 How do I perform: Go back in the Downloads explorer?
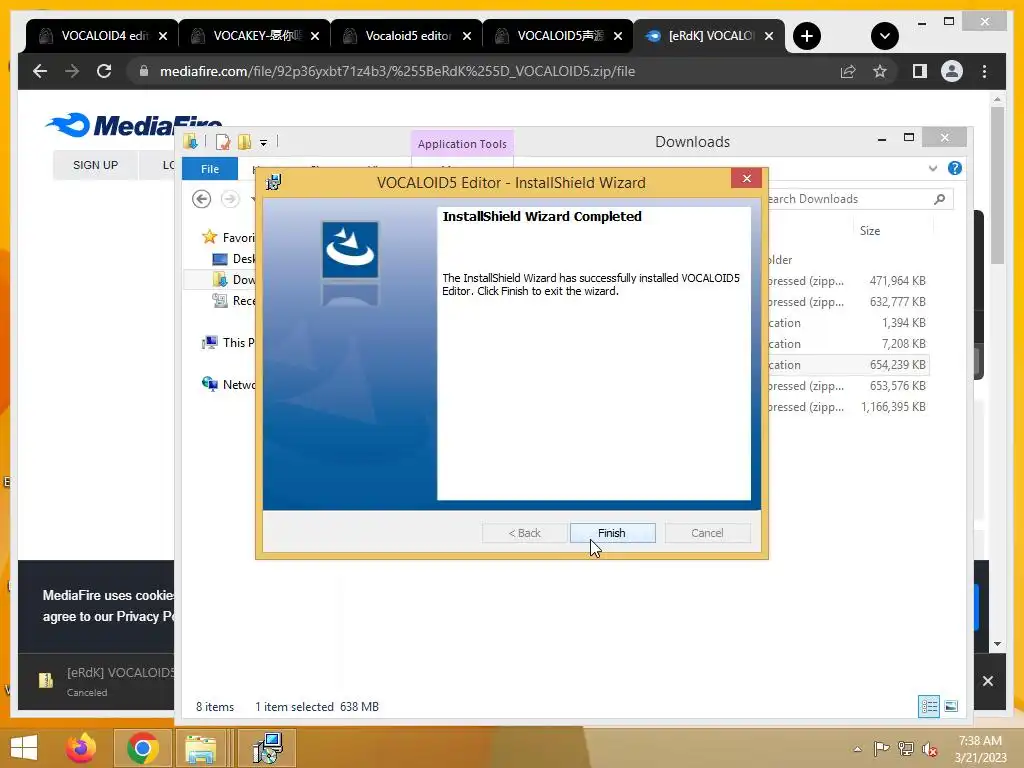point(201,199)
